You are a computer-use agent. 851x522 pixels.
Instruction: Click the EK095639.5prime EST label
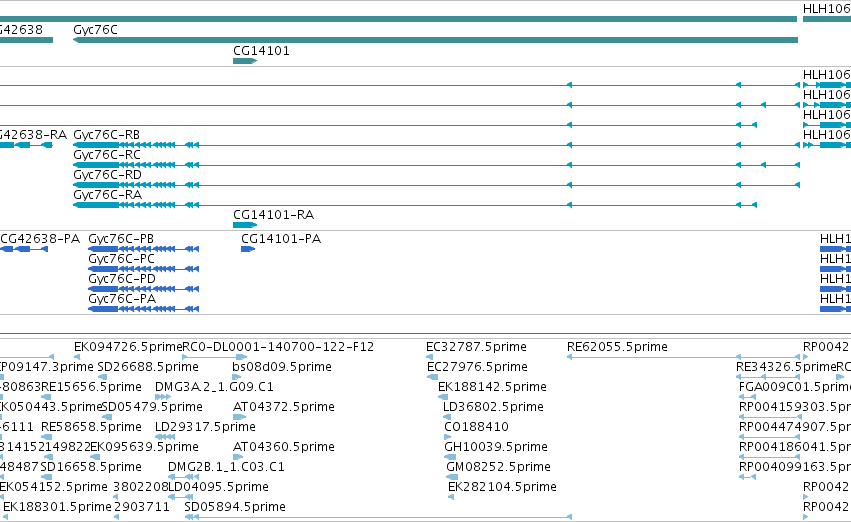(x=144, y=447)
